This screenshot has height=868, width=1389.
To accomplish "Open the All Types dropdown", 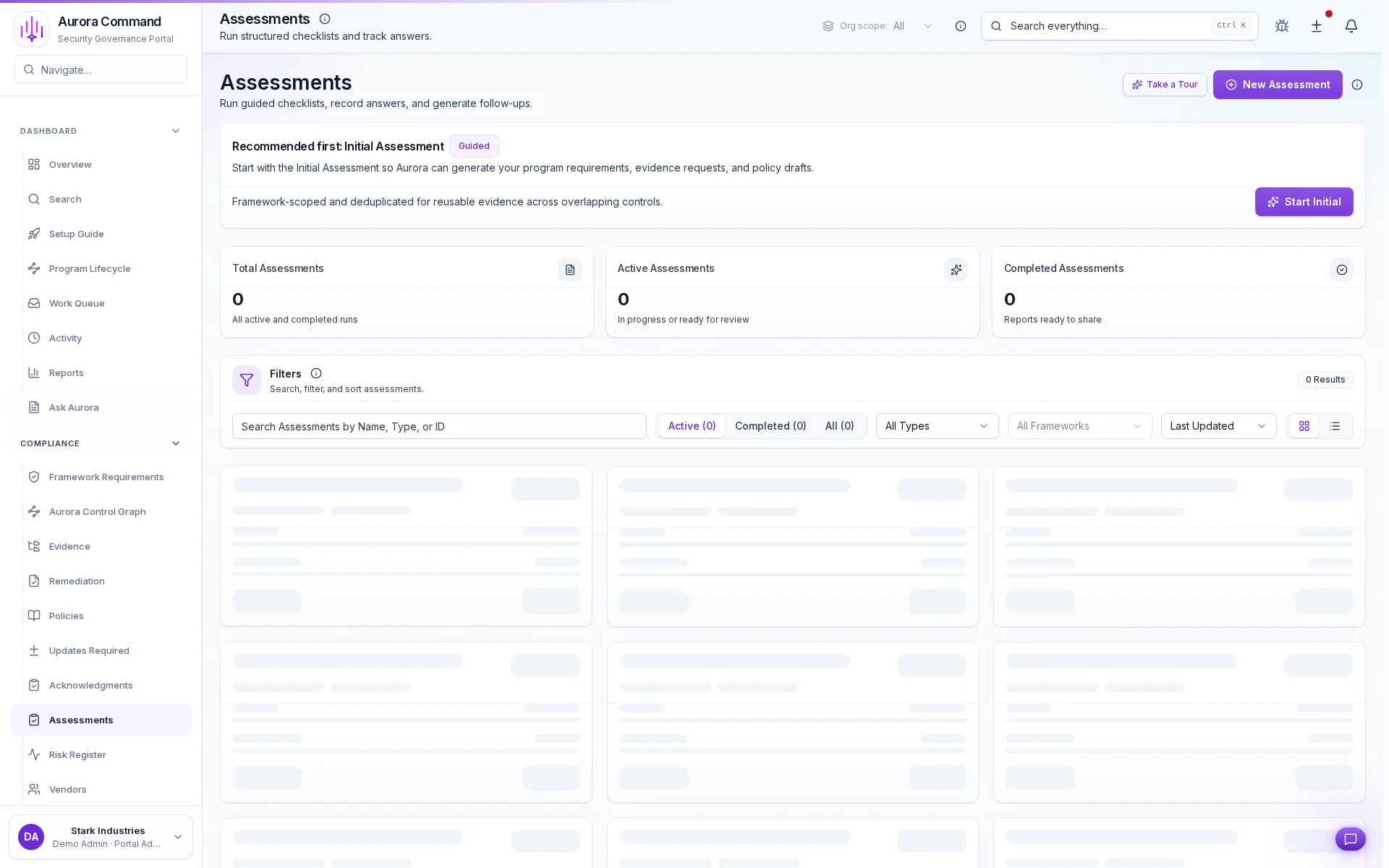I will click(937, 426).
